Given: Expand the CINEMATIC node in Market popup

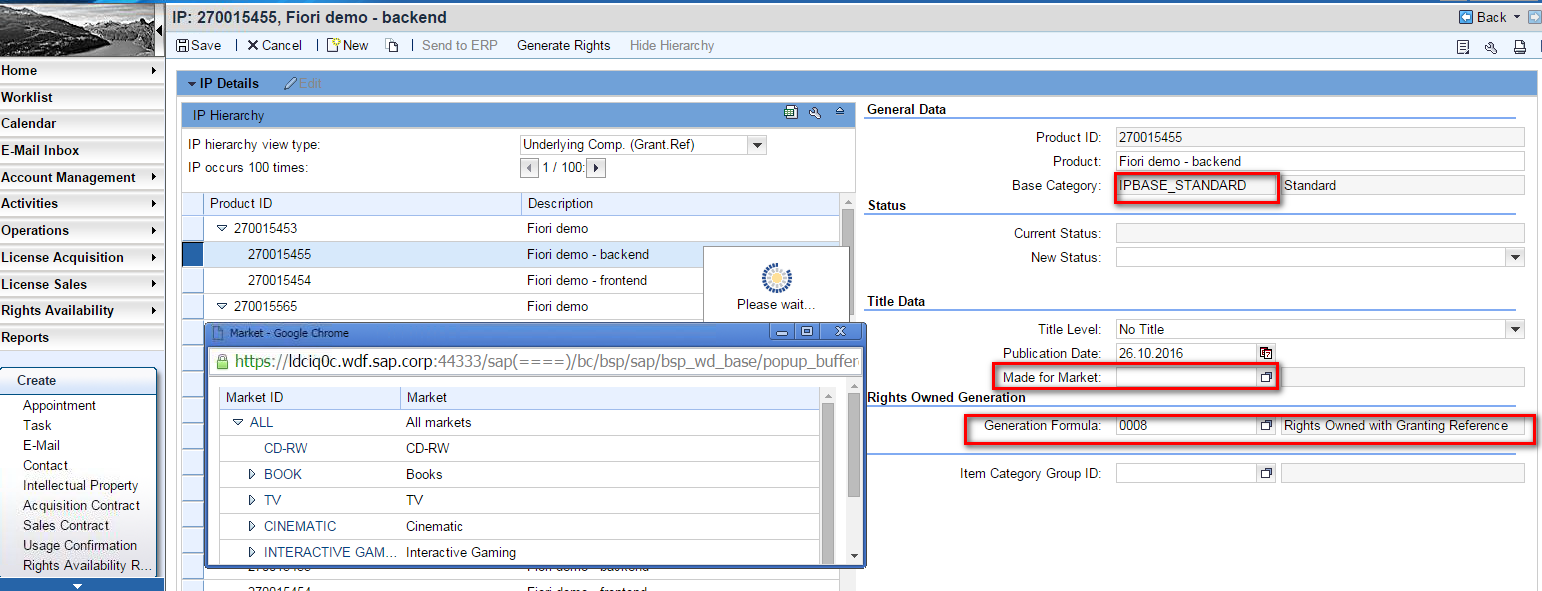Looking at the screenshot, I should pyautogui.click(x=252, y=526).
